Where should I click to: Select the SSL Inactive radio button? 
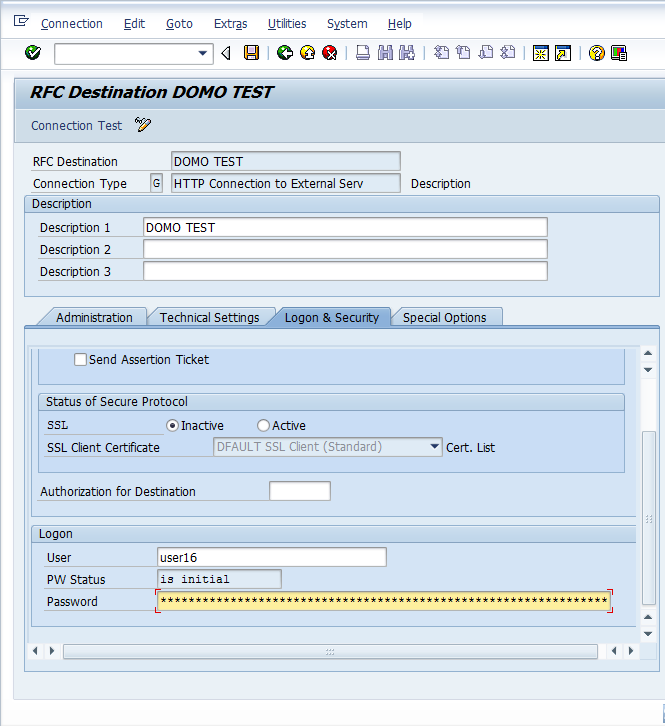point(172,426)
